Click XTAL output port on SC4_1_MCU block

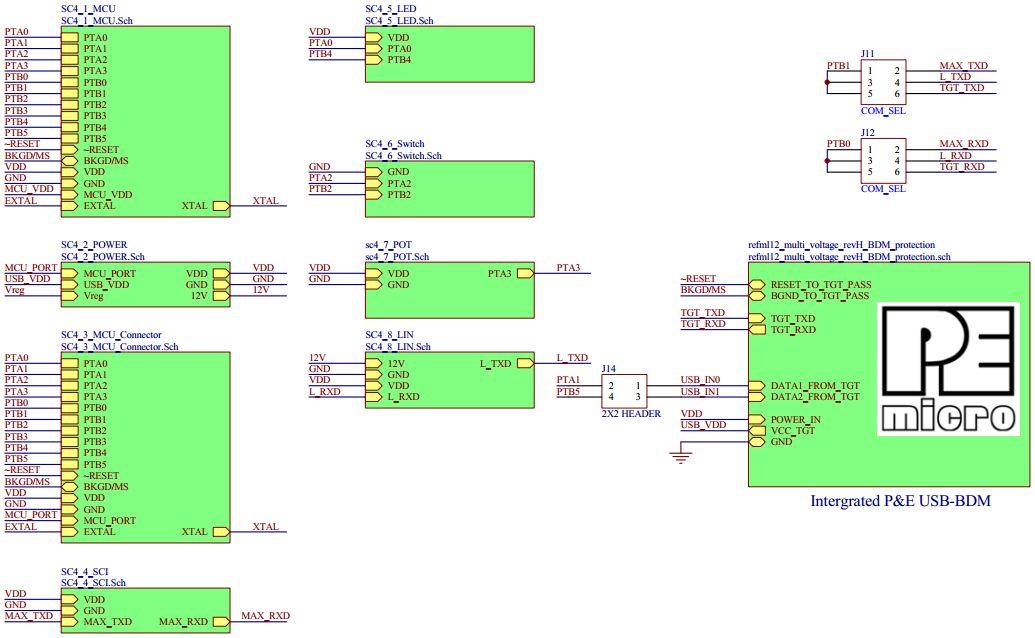pos(220,206)
